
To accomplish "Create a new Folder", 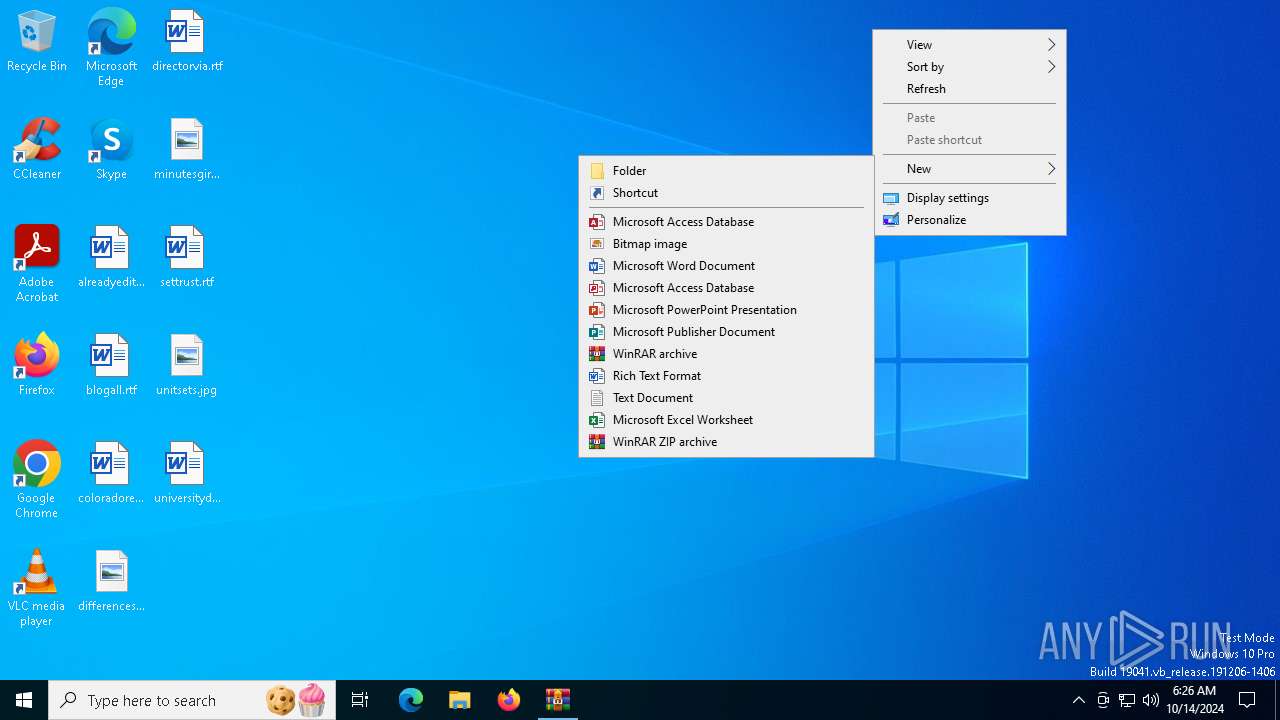I will tap(726, 171).
